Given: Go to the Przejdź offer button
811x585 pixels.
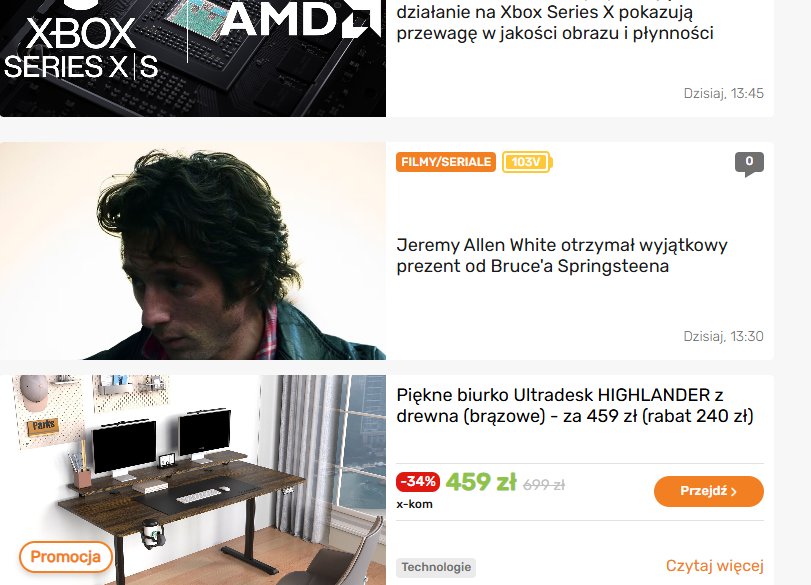Looking at the screenshot, I should coord(709,491).
